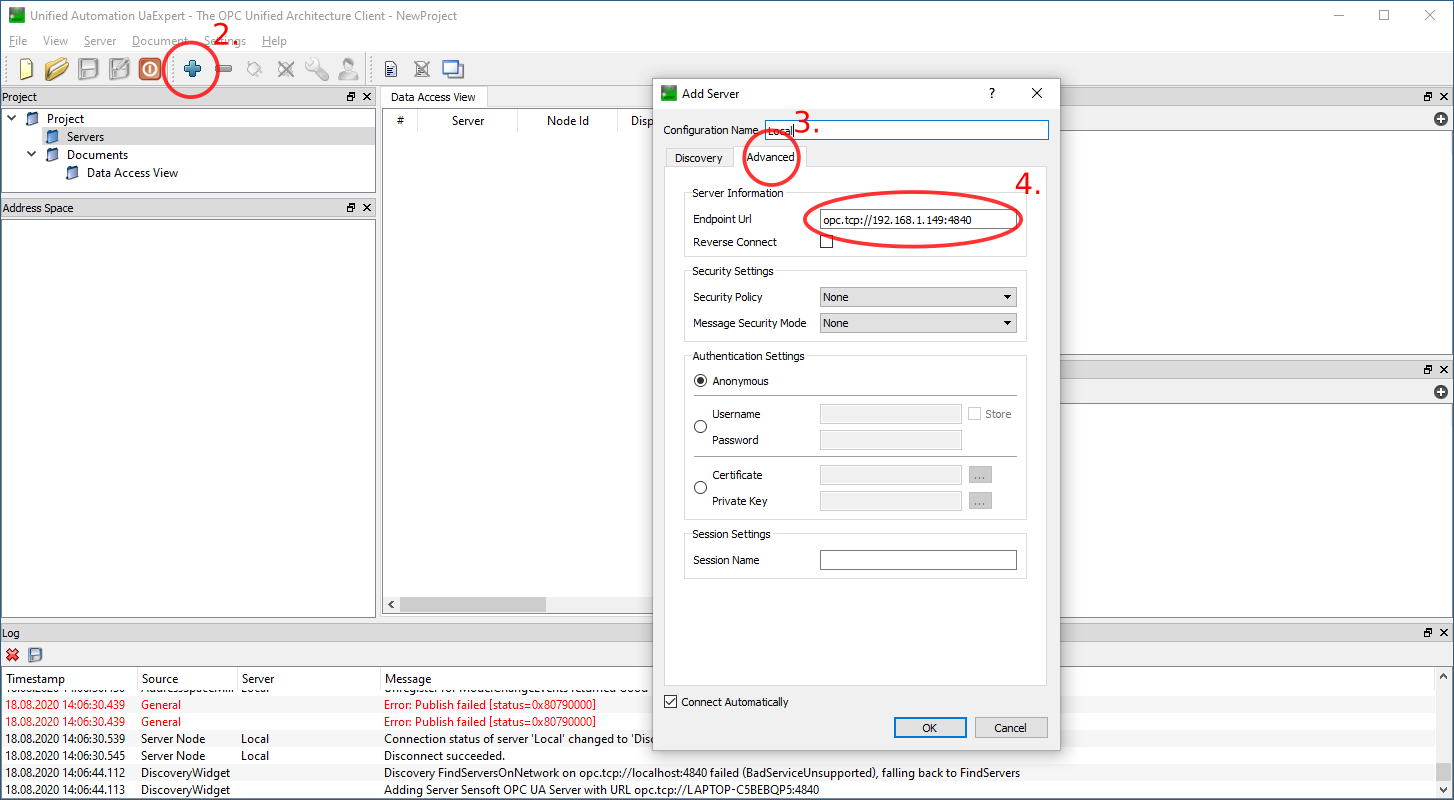1454x800 pixels.
Task: Click the Server column header in Data Access View
Action: (467, 121)
